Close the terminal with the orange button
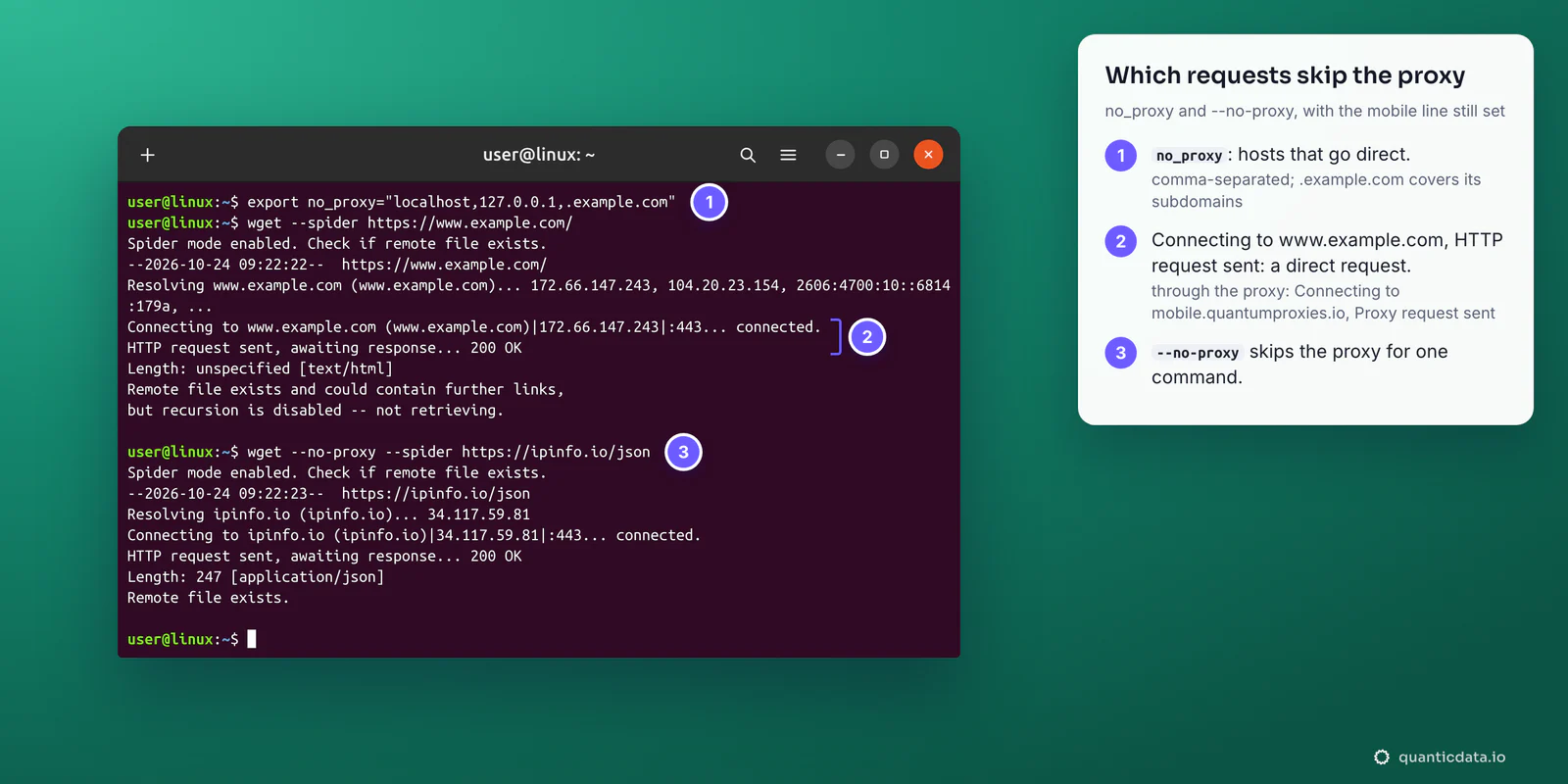Viewport: 1568px width, 784px height. coord(928,155)
